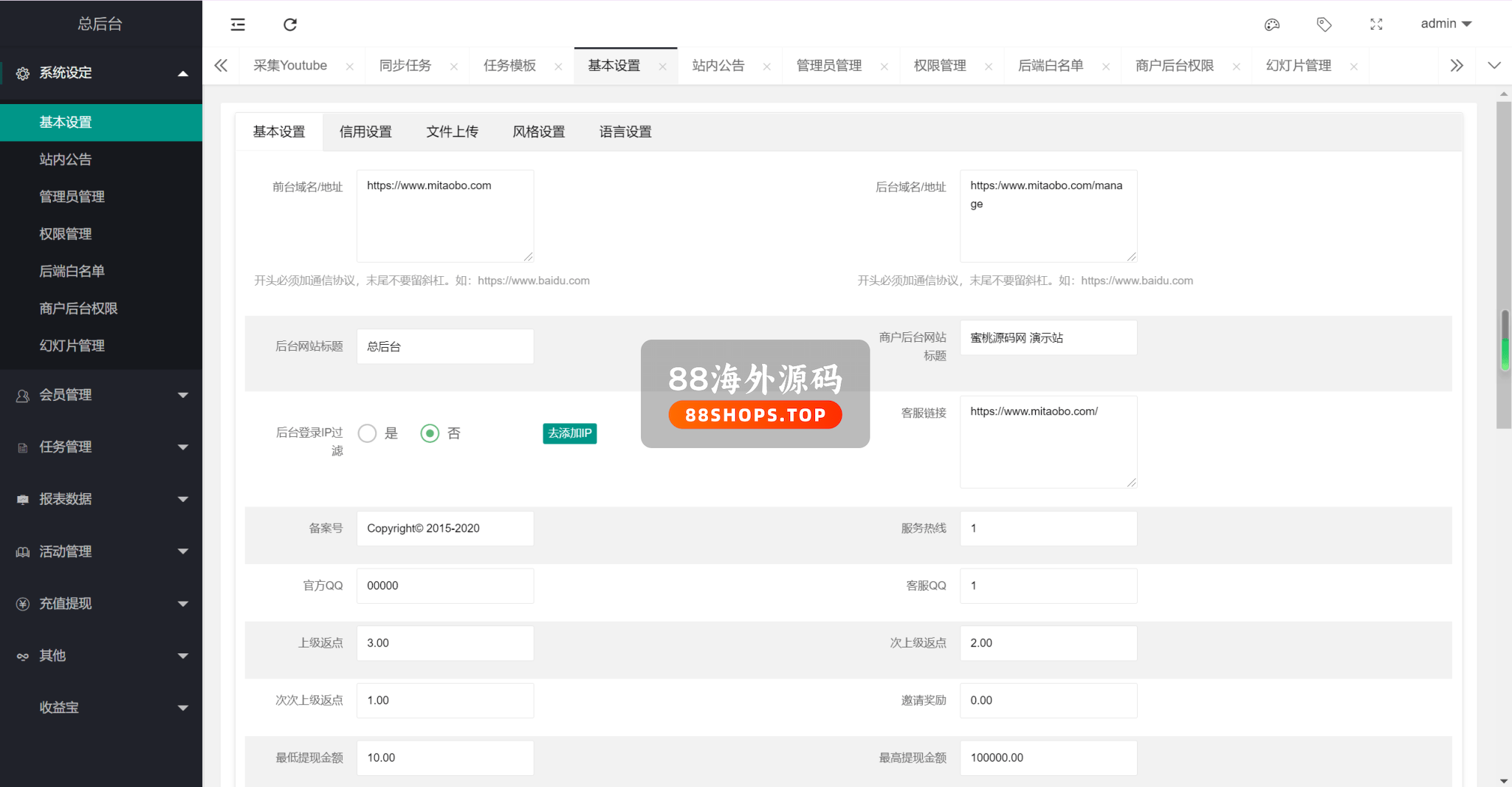Open the theme palette icon

point(1271,24)
